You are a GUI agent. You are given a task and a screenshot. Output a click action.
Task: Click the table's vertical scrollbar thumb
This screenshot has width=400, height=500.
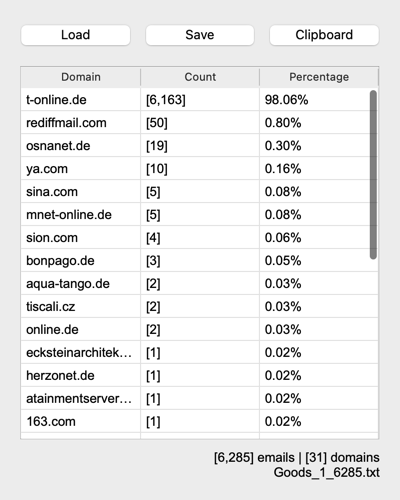(373, 174)
